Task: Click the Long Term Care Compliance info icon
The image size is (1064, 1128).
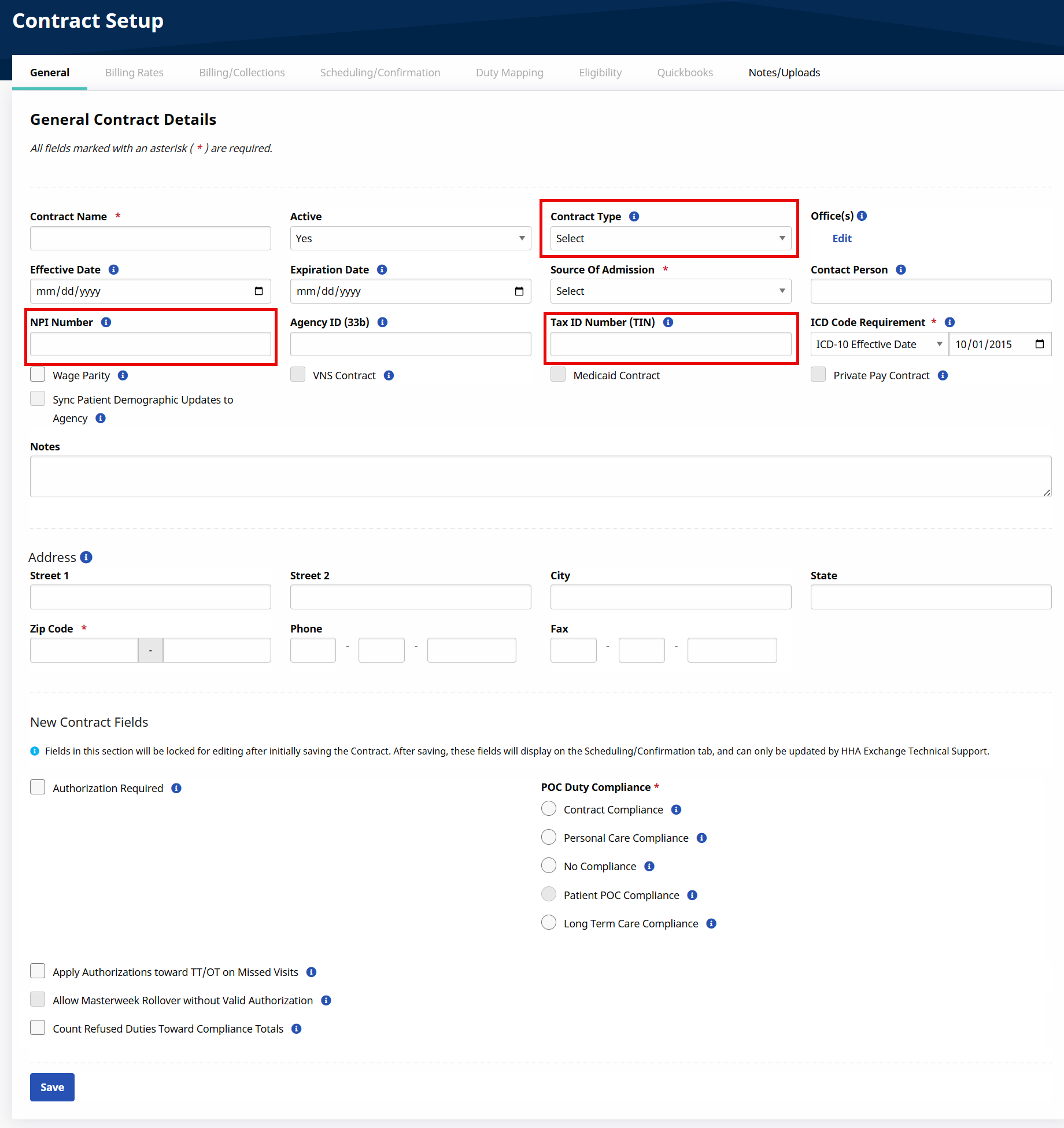Action: pos(711,923)
